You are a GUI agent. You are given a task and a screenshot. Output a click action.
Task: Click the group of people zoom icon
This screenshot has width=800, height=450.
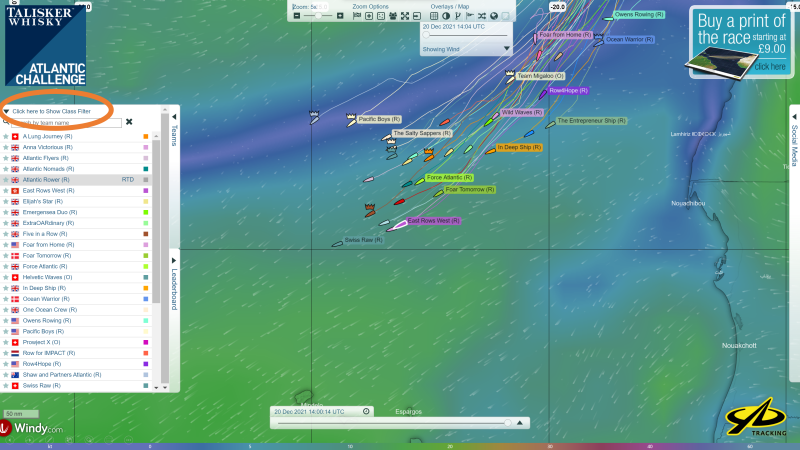click(393, 16)
